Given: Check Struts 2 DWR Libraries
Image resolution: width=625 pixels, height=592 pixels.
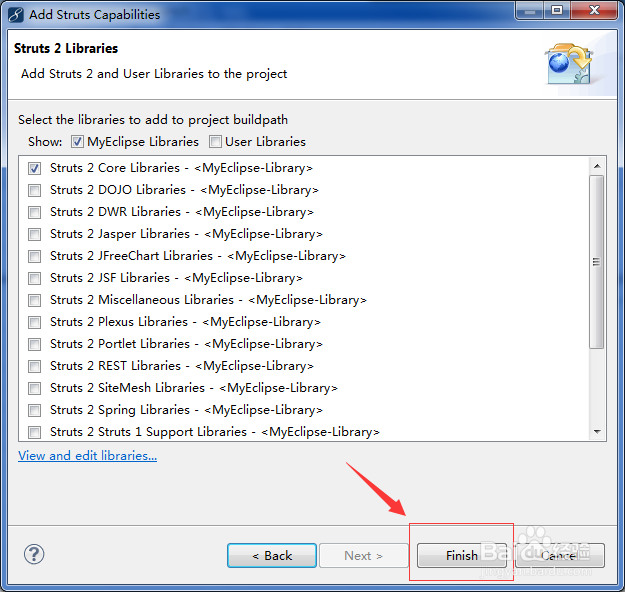Looking at the screenshot, I should (x=34, y=212).
